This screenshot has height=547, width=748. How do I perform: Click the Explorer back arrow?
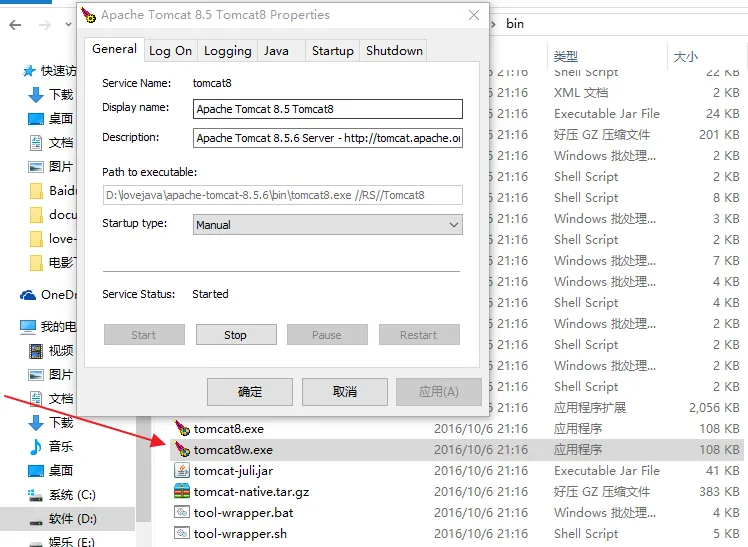[x=15, y=25]
